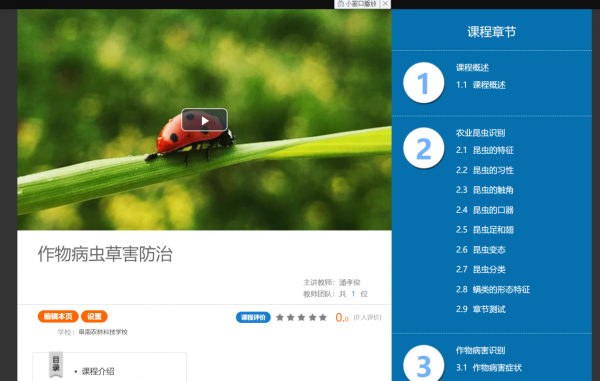Open the 设置 button

tap(94, 316)
